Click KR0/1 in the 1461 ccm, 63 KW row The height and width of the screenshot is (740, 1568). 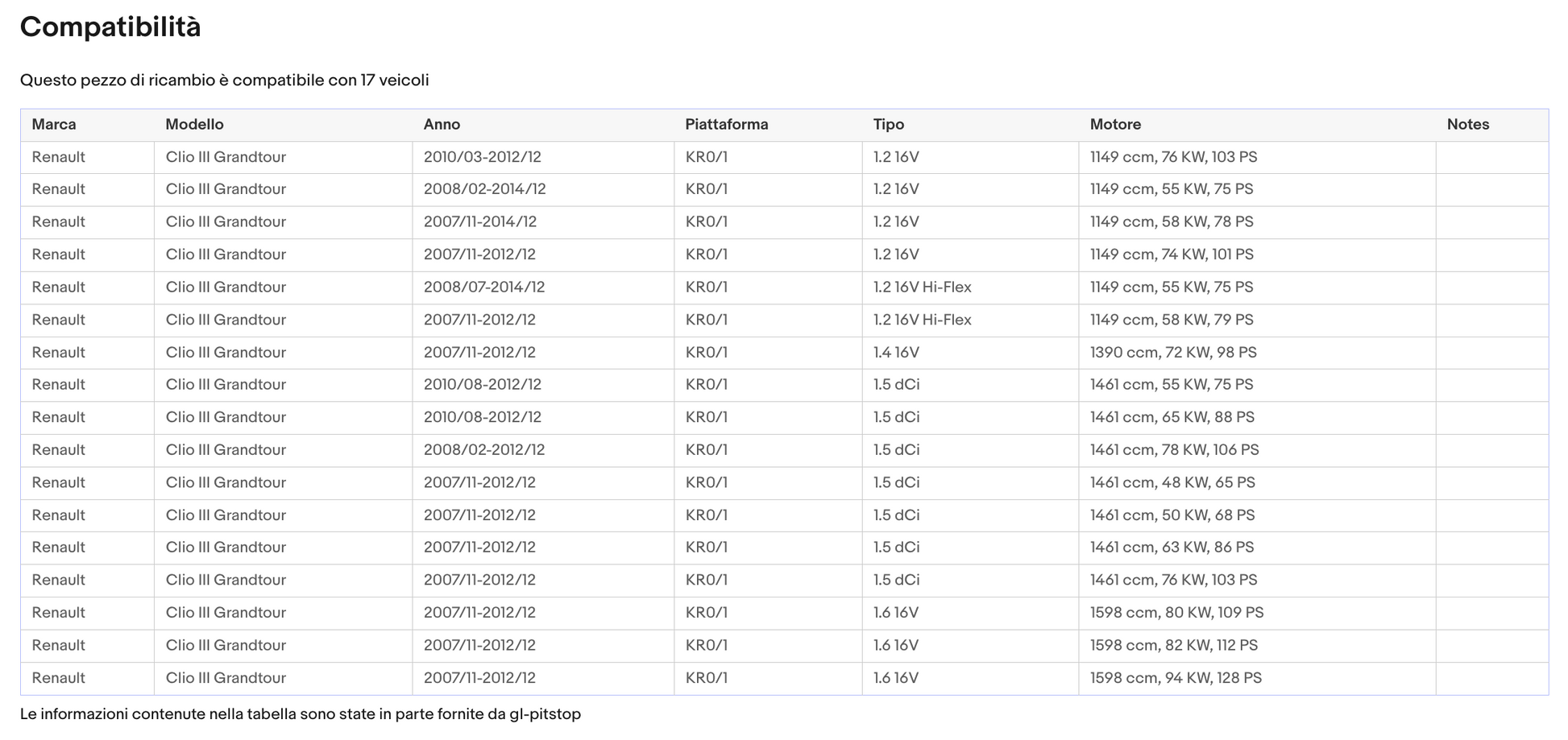(x=707, y=548)
